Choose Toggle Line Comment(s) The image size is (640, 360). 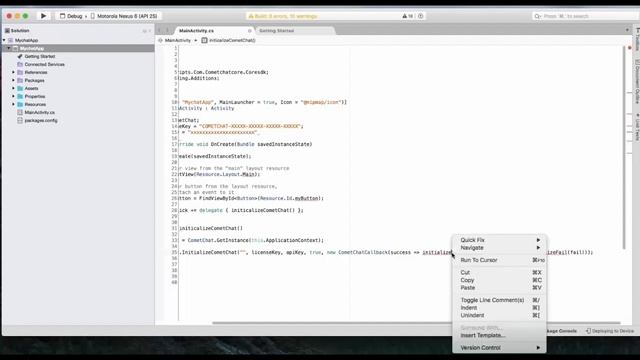pyautogui.click(x=499, y=300)
